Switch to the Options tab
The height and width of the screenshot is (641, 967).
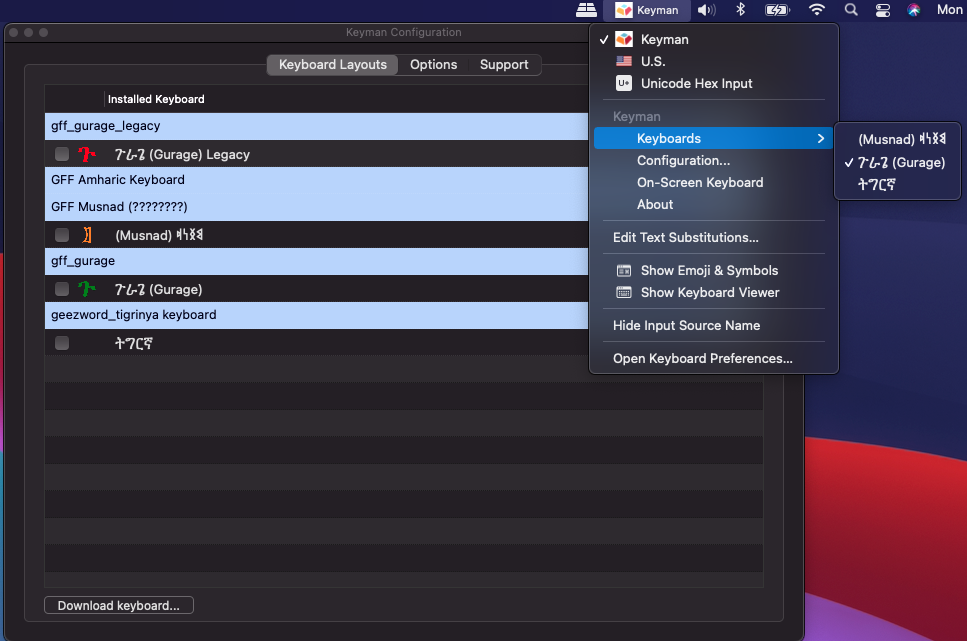tap(433, 64)
